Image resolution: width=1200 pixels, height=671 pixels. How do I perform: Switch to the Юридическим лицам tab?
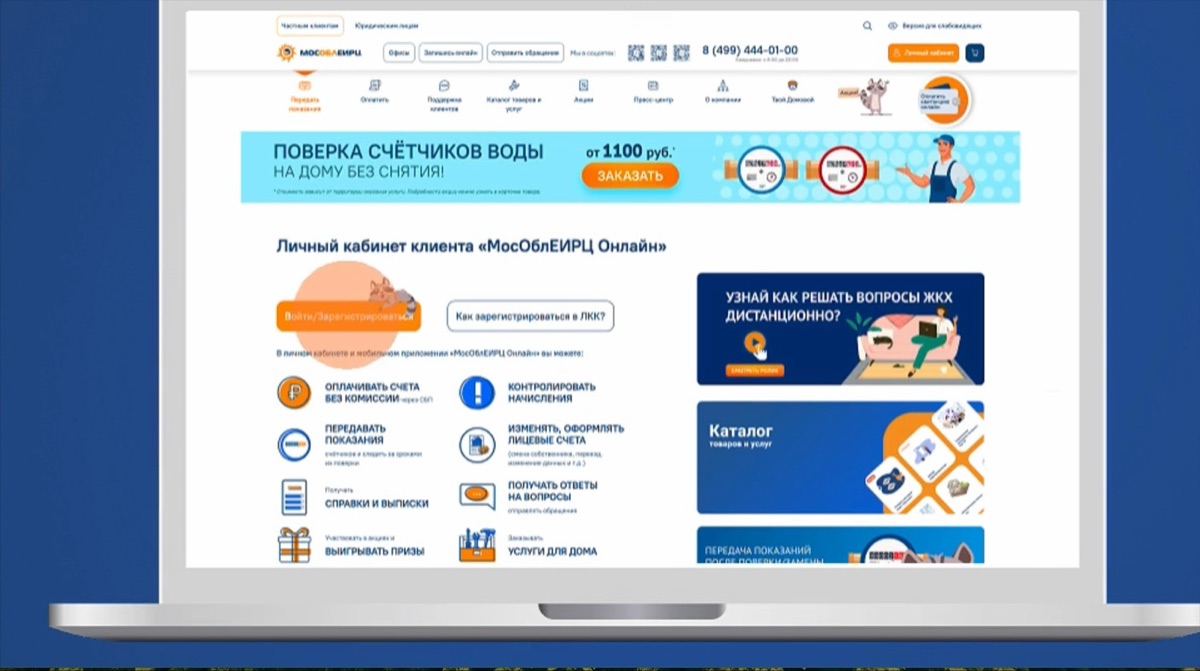coord(386,26)
